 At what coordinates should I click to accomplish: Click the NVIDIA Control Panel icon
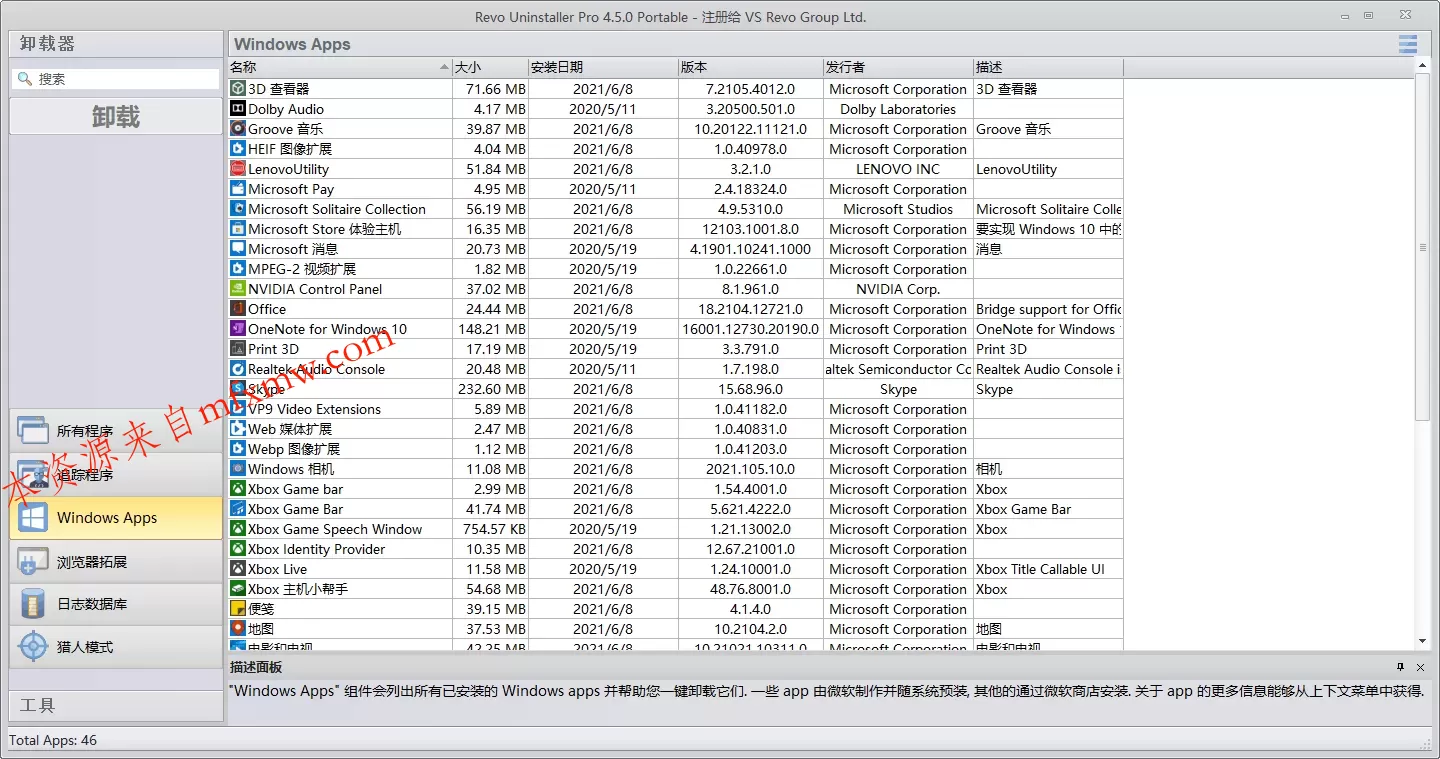238,289
